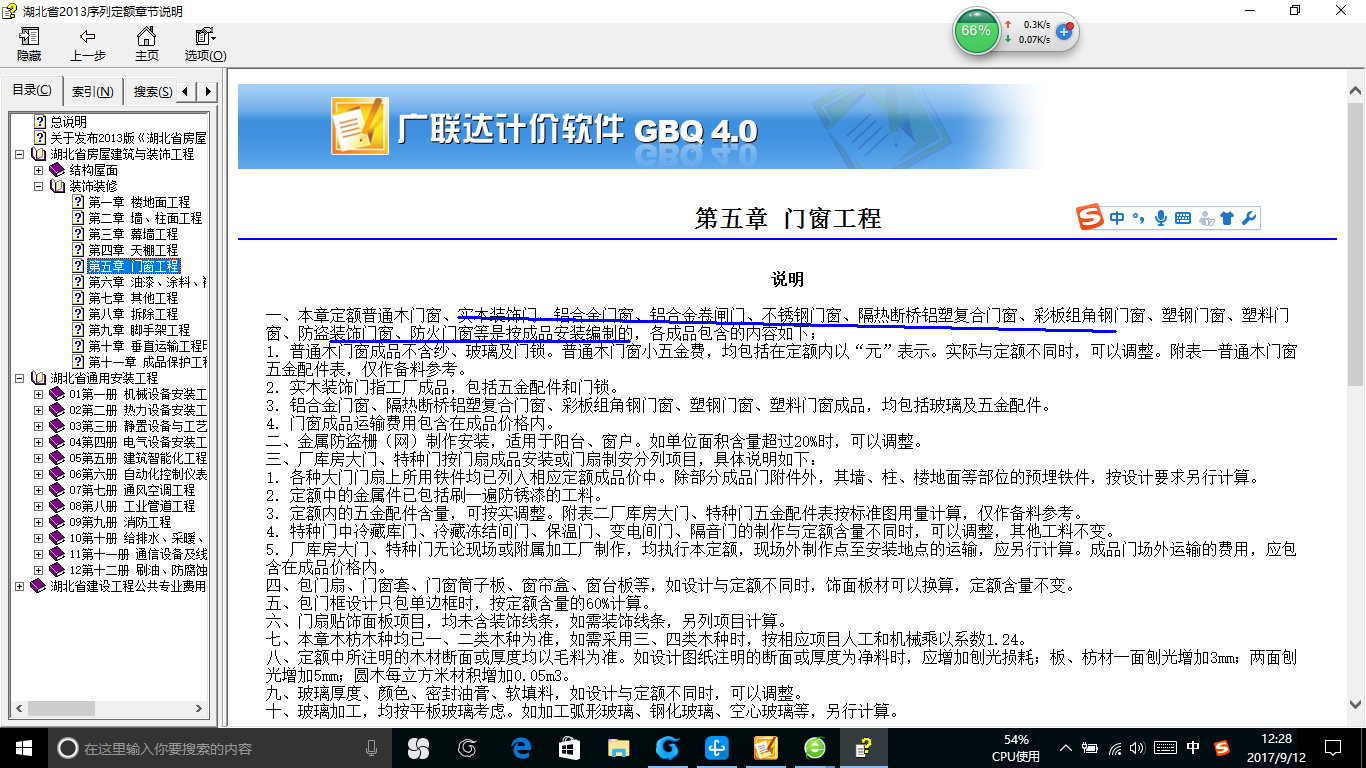Click the Cortana microphone icon

click(371, 748)
